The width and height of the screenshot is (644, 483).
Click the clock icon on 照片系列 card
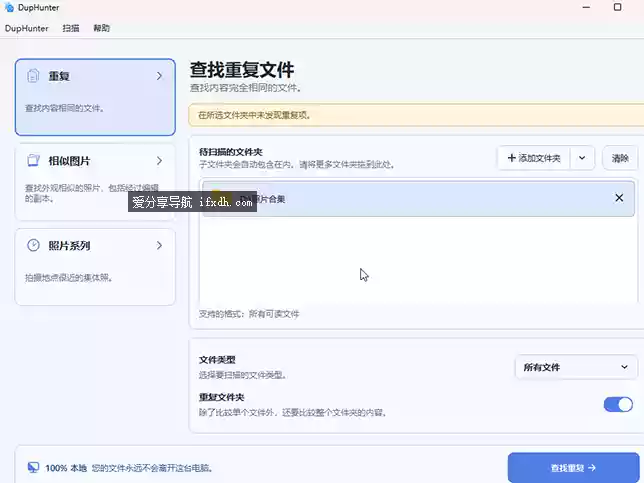tap(33, 245)
